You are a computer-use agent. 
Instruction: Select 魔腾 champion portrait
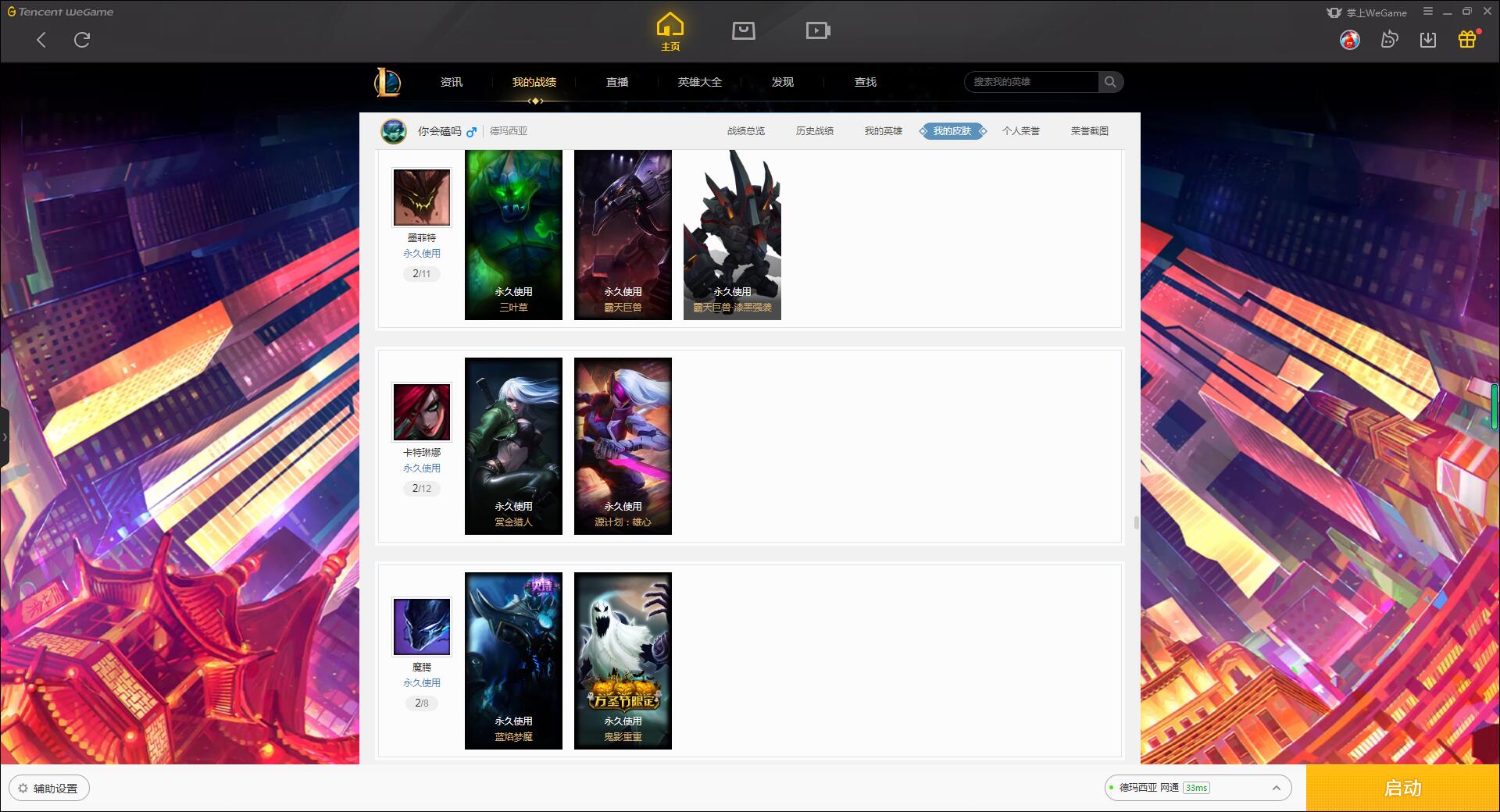(422, 627)
